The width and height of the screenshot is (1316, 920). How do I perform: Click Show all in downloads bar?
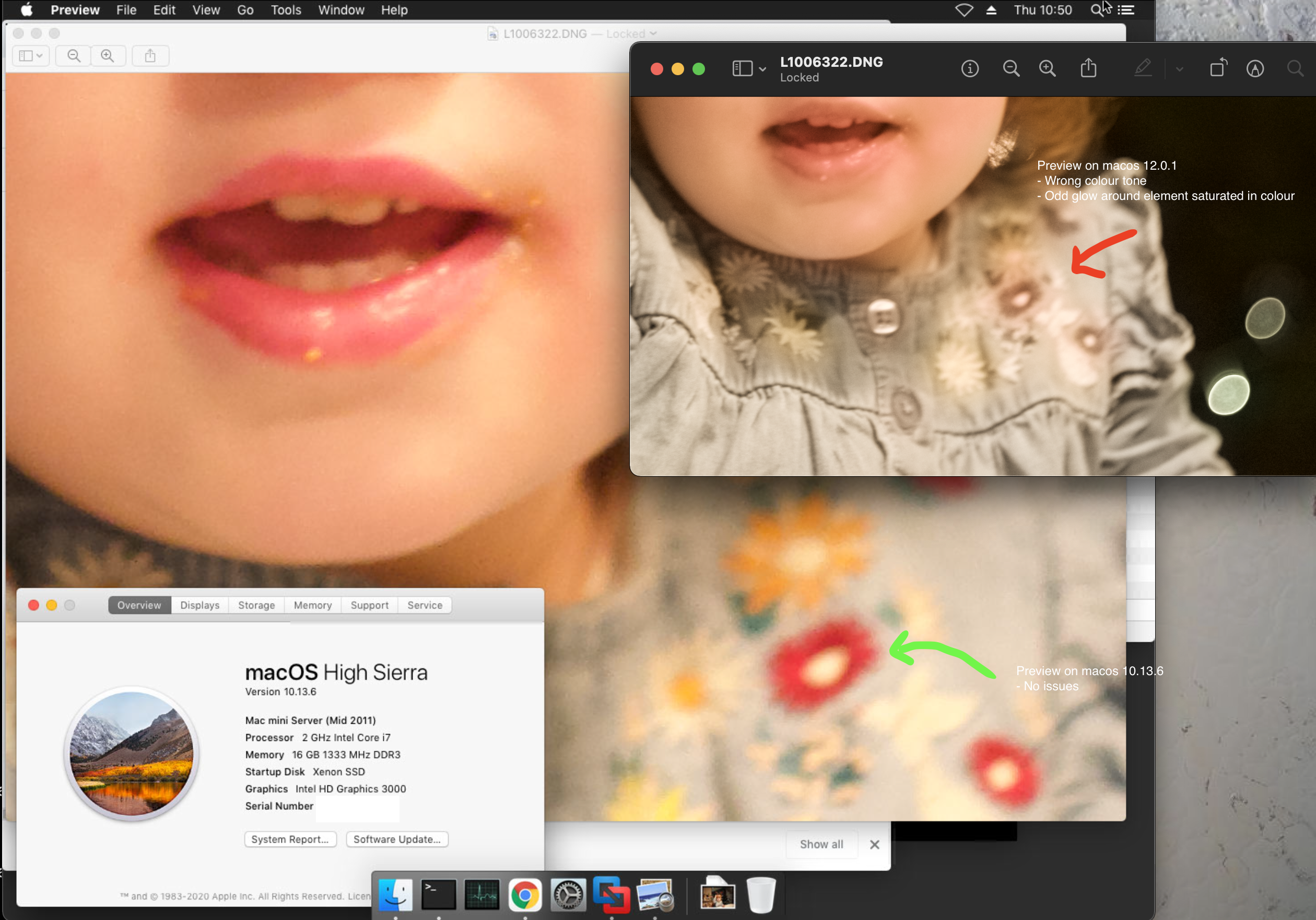[821, 844]
